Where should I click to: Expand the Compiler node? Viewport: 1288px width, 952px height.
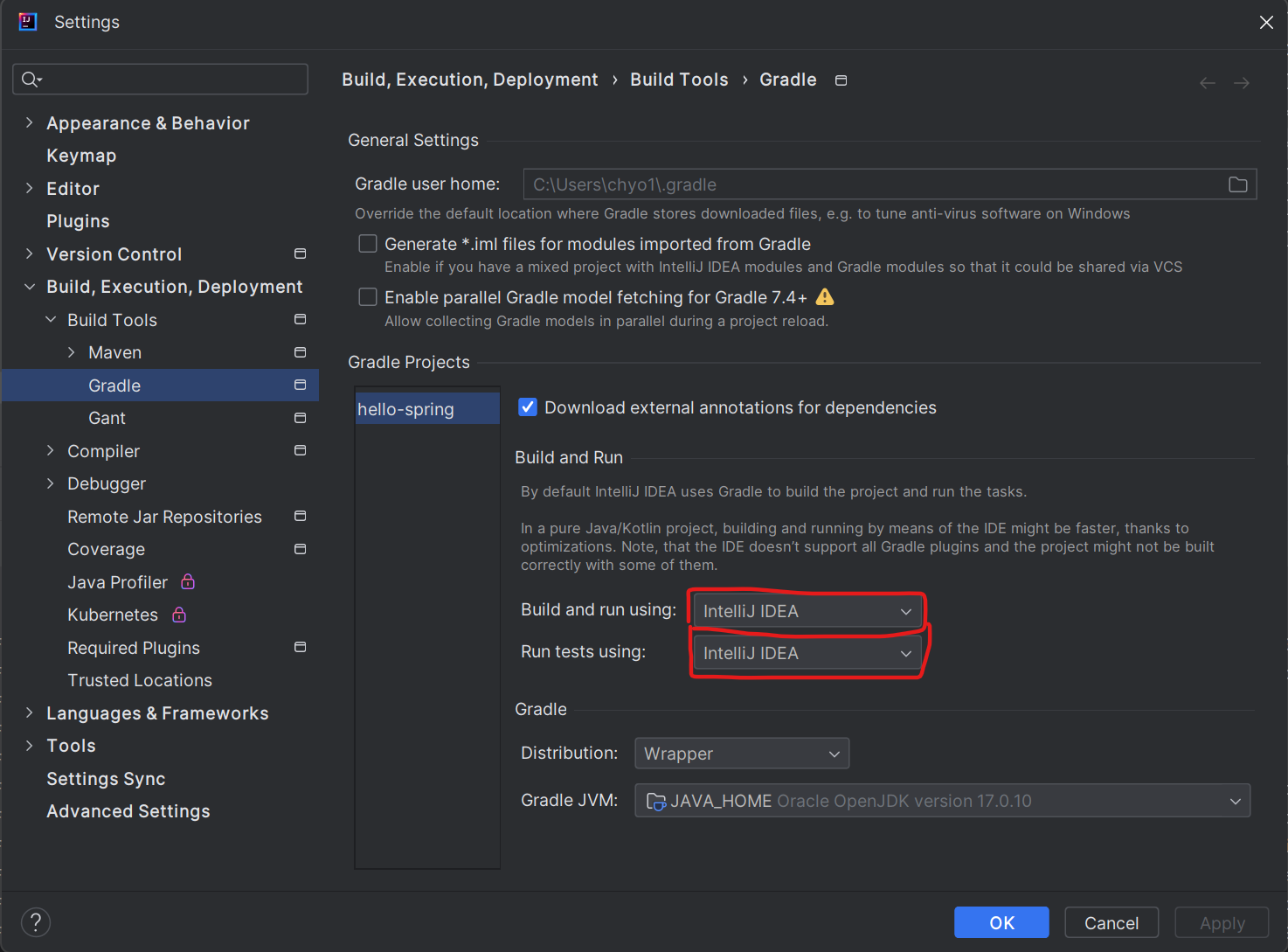click(x=51, y=450)
